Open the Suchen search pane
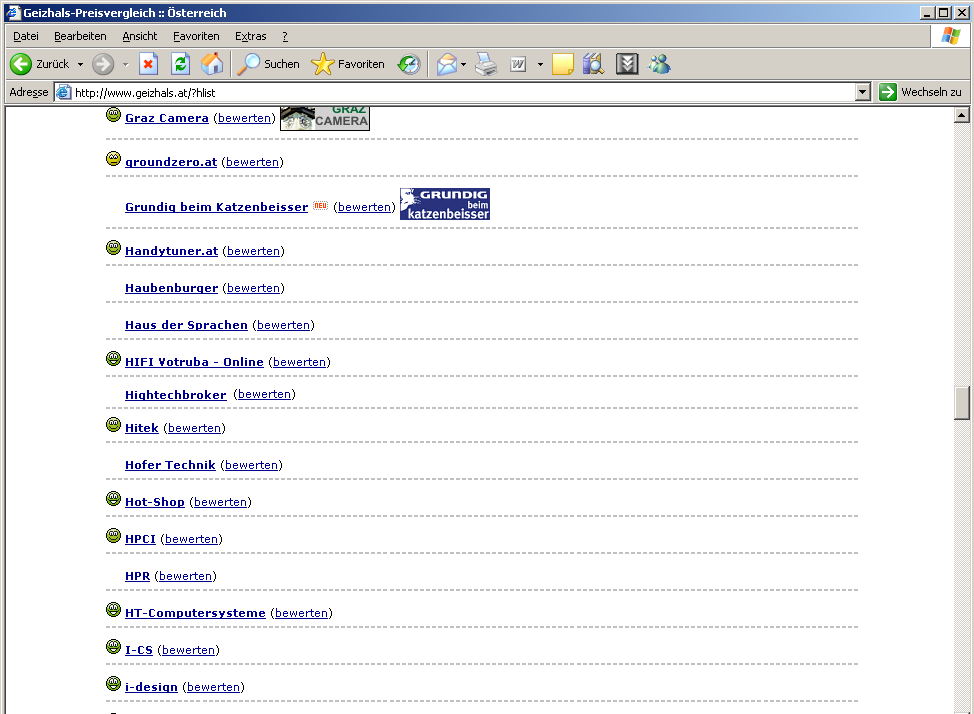The width and height of the screenshot is (974, 714). (x=268, y=64)
